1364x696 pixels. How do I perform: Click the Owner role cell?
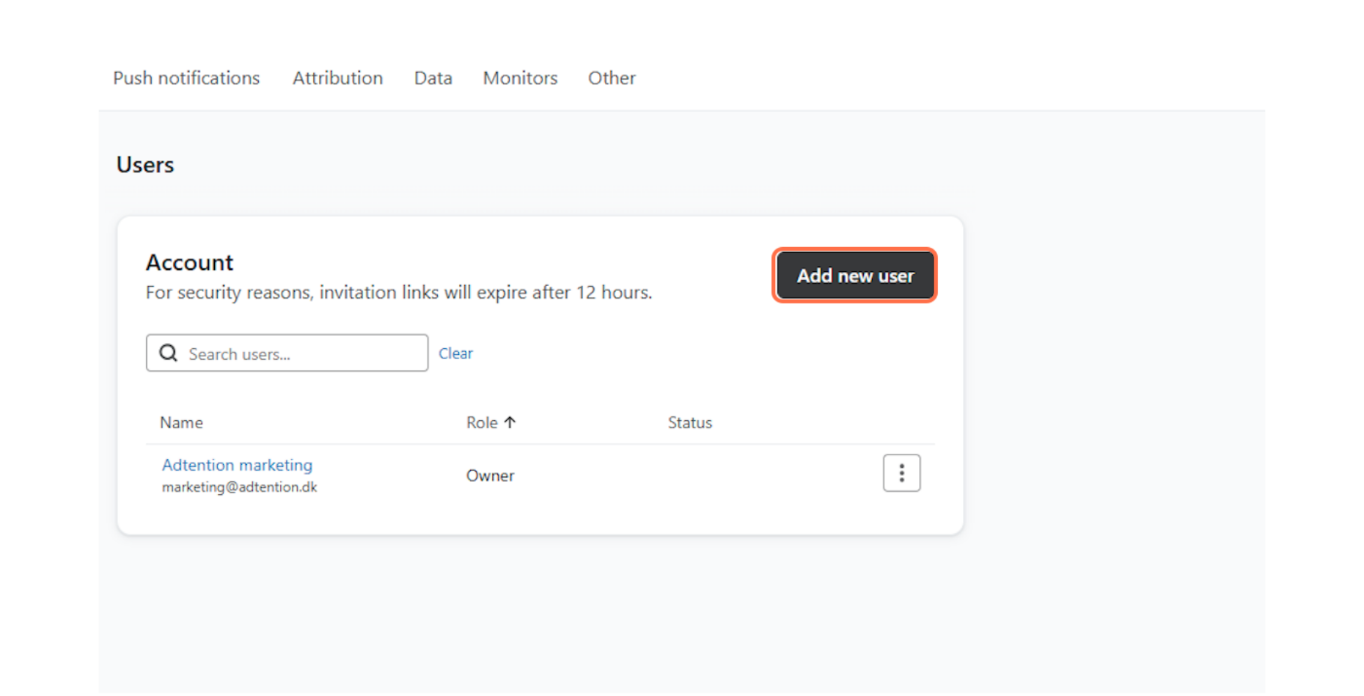[x=490, y=476]
